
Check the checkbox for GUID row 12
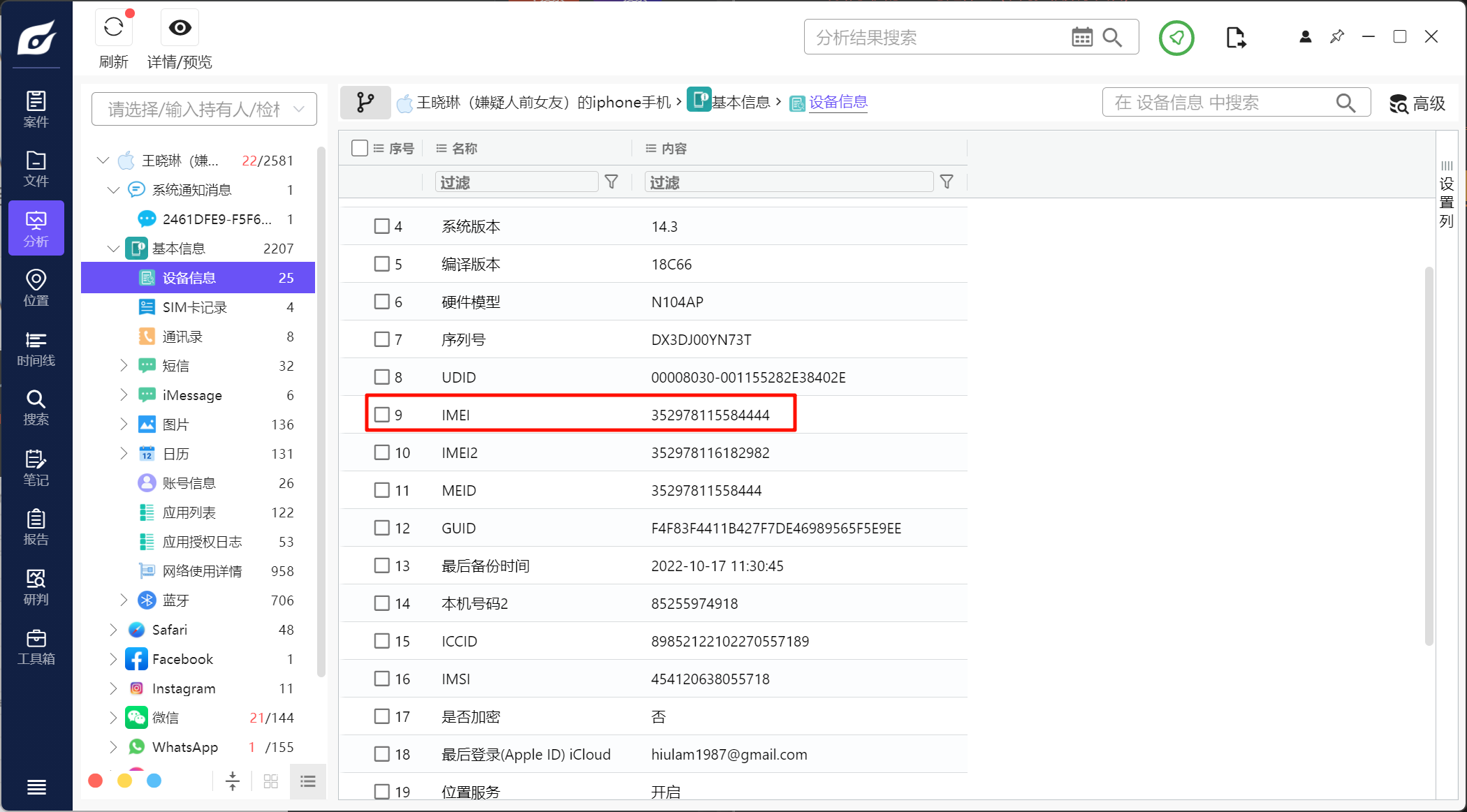click(381, 528)
